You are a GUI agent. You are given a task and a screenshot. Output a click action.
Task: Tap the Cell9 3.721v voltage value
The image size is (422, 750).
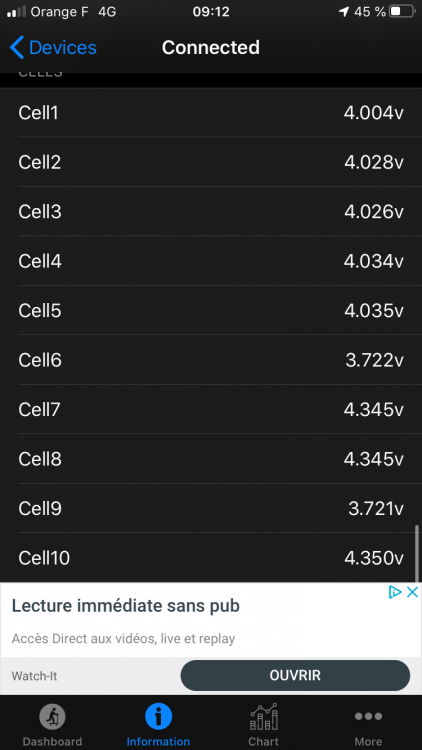pyautogui.click(x=376, y=509)
